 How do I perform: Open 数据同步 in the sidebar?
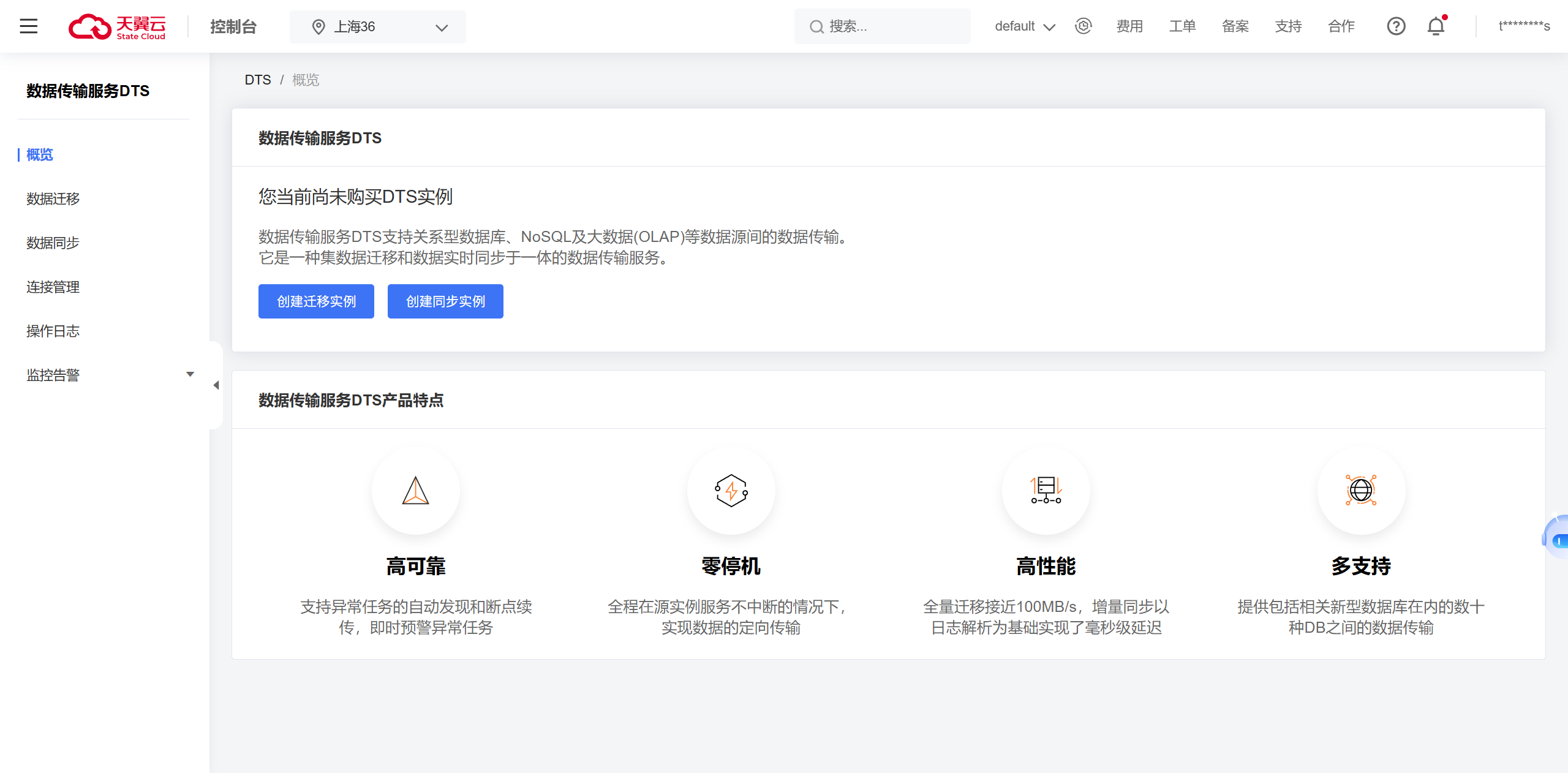pos(53,243)
